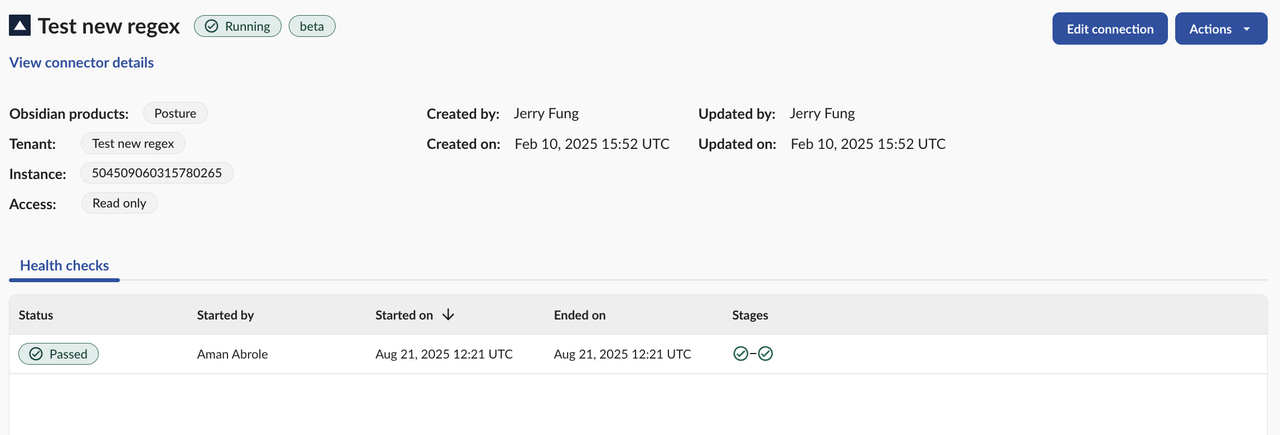The width and height of the screenshot is (1280, 435).
Task: Click the first stage checkmark icon
Action: [x=740, y=354]
